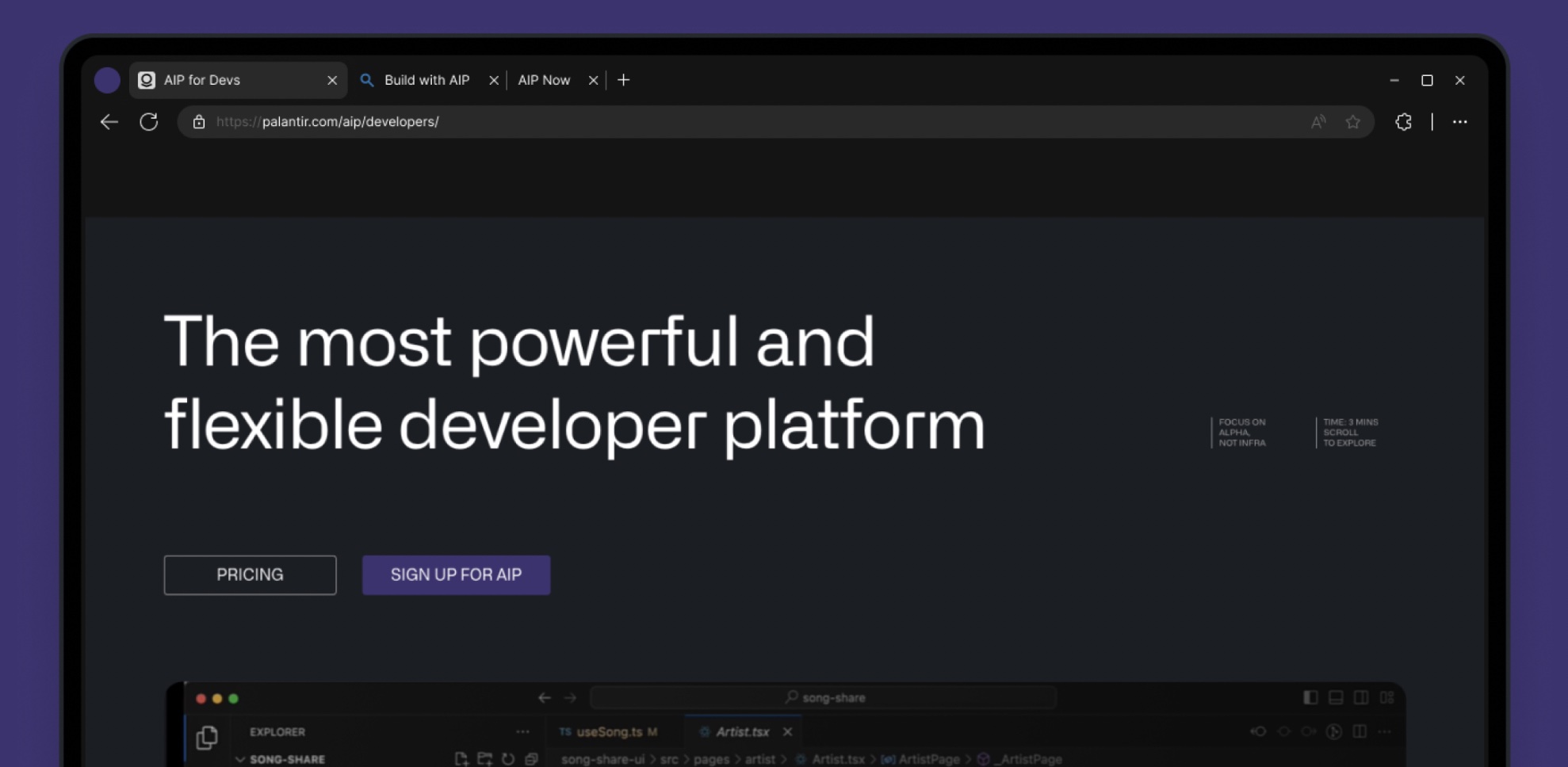Screen dimensions: 1568x767
Task: Open the Artist.tsx editor tab
Action: click(742, 732)
